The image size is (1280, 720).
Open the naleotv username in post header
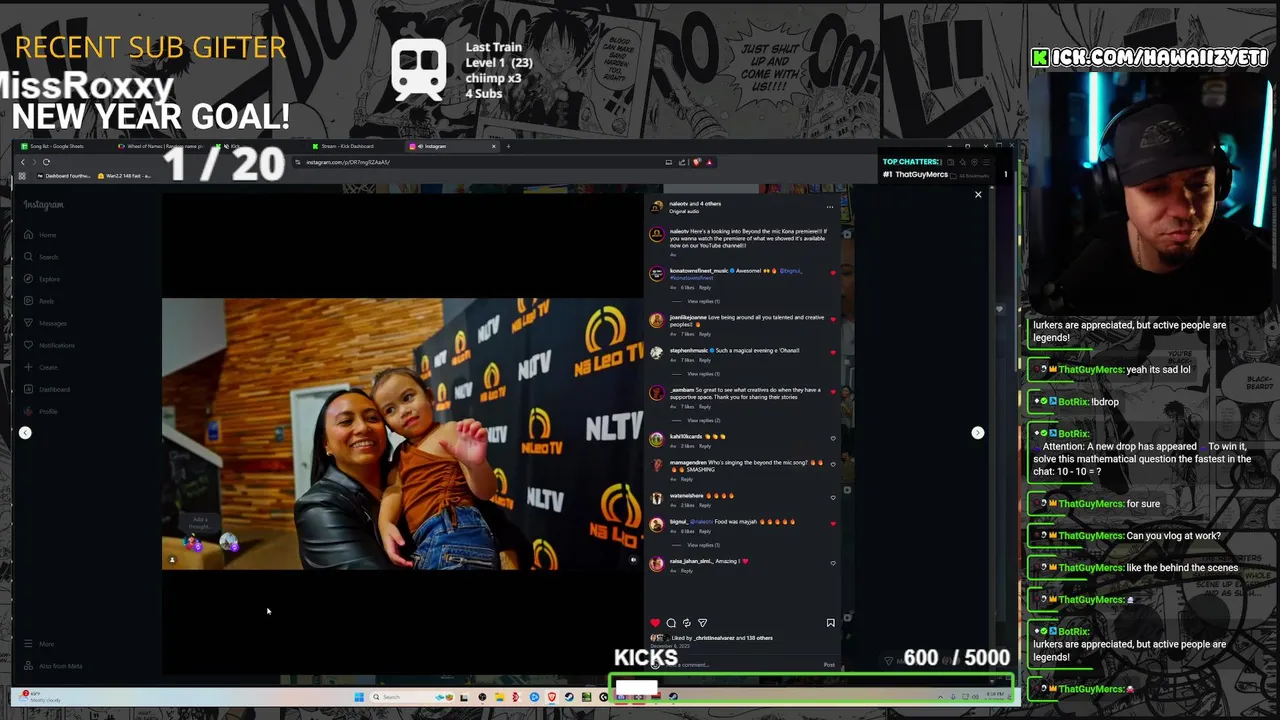pyautogui.click(x=678, y=204)
